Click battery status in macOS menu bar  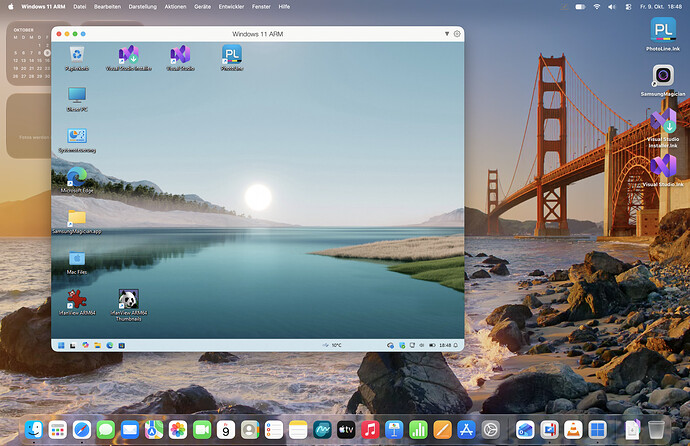coord(580,7)
